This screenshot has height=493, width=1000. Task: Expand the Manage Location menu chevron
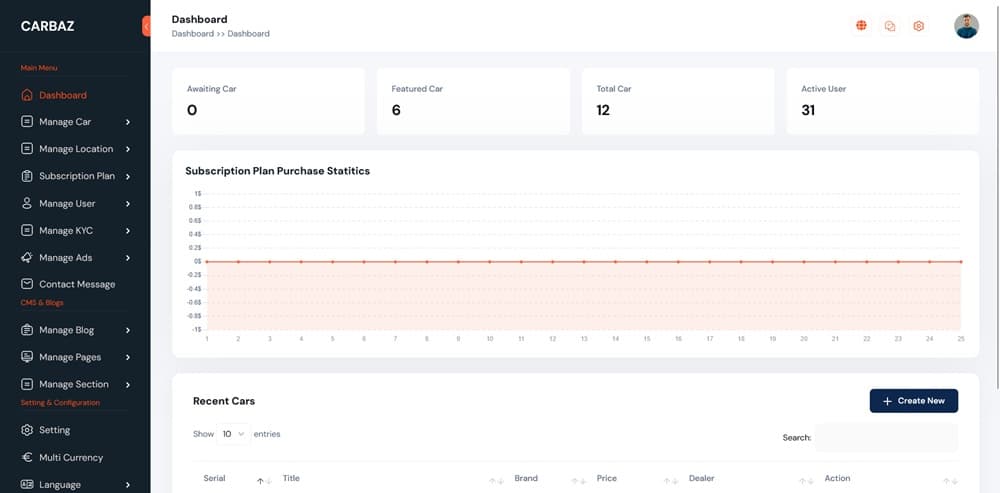(128, 149)
